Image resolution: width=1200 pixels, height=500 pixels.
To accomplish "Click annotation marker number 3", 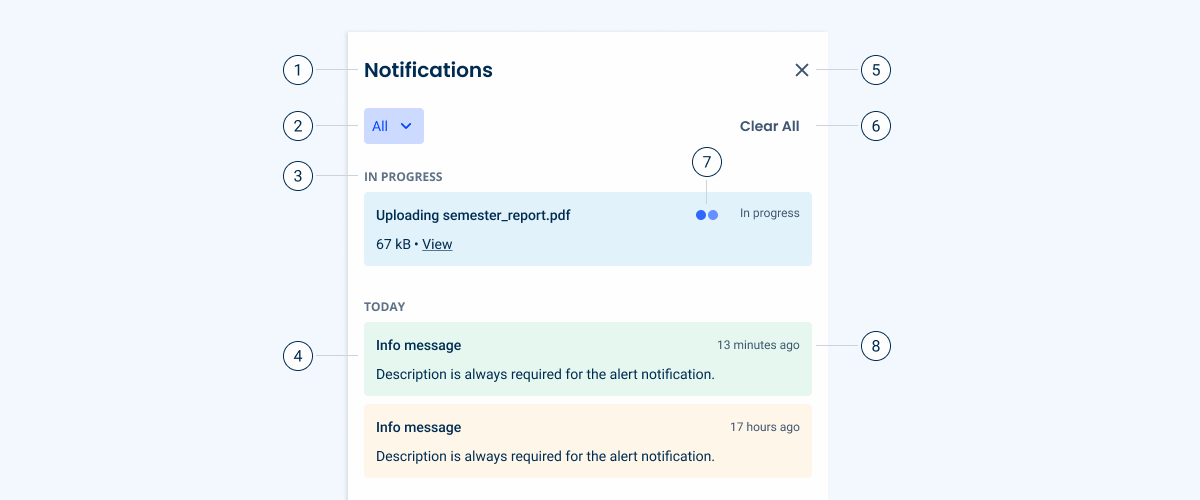I will pyautogui.click(x=298, y=177).
